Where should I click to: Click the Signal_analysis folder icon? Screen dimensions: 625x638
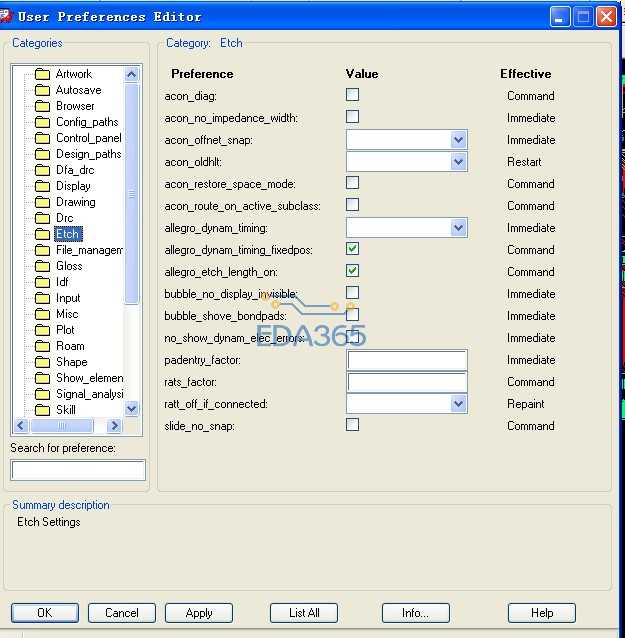tap(42, 394)
